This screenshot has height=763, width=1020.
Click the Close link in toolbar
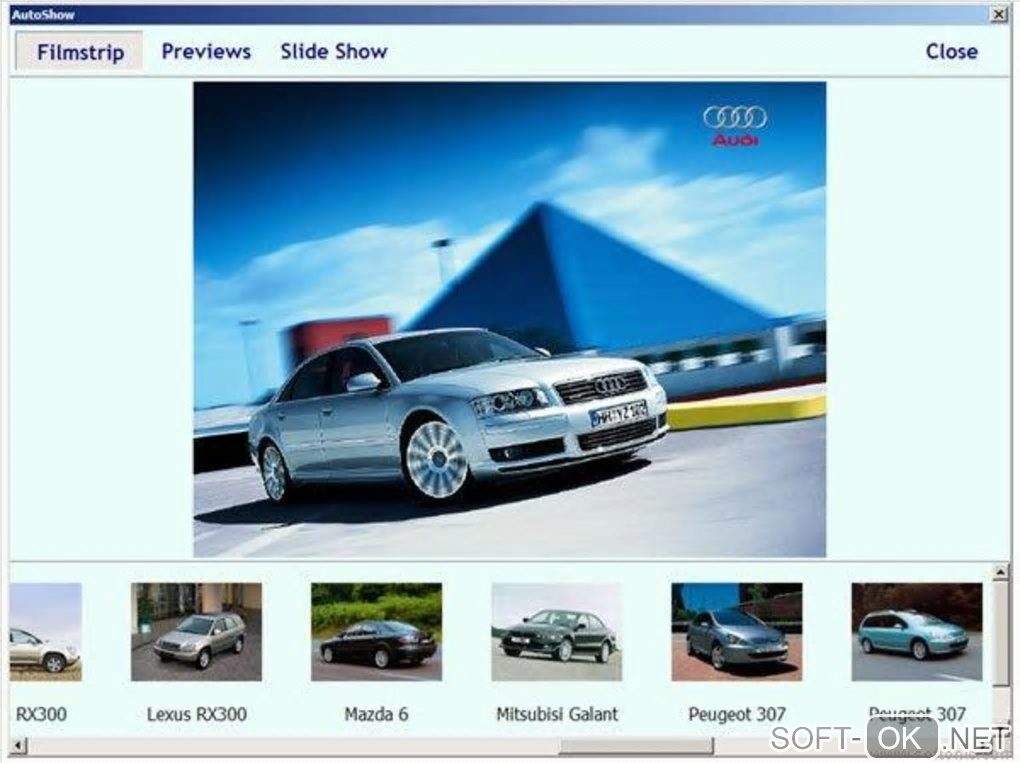pyautogui.click(x=951, y=51)
